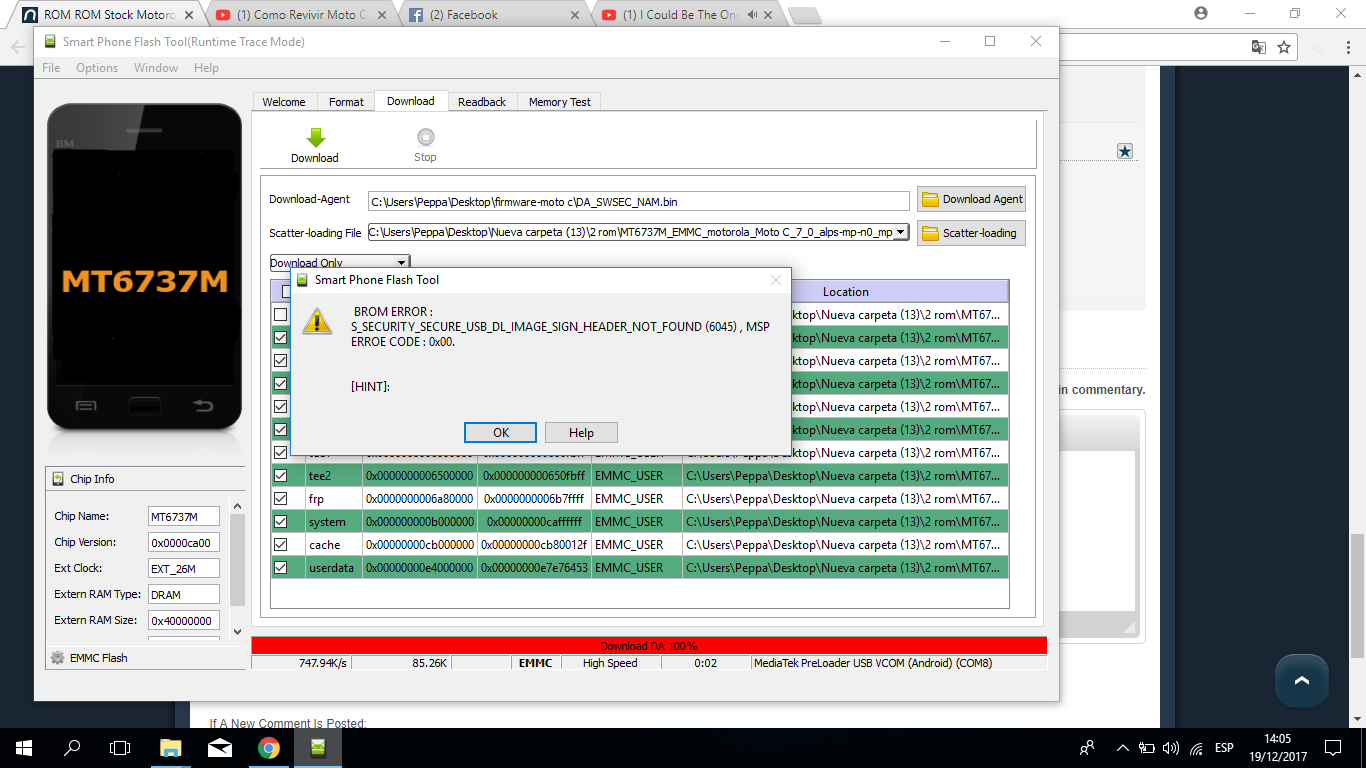Screen dimensions: 1366x768
Task: Expand the Scatter-loading File dropdown
Action: point(900,232)
